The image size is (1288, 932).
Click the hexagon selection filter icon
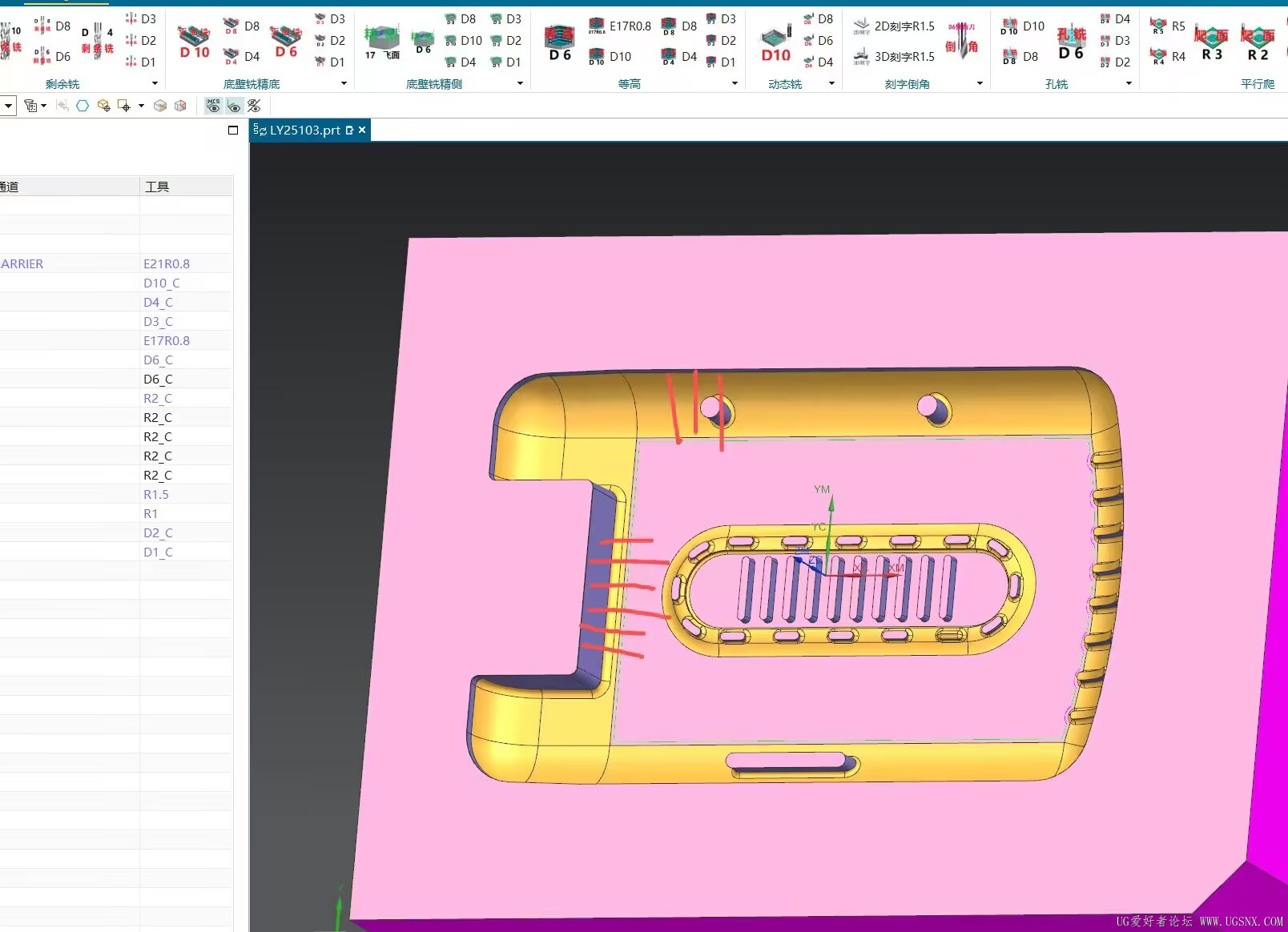click(x=83, y=106)
